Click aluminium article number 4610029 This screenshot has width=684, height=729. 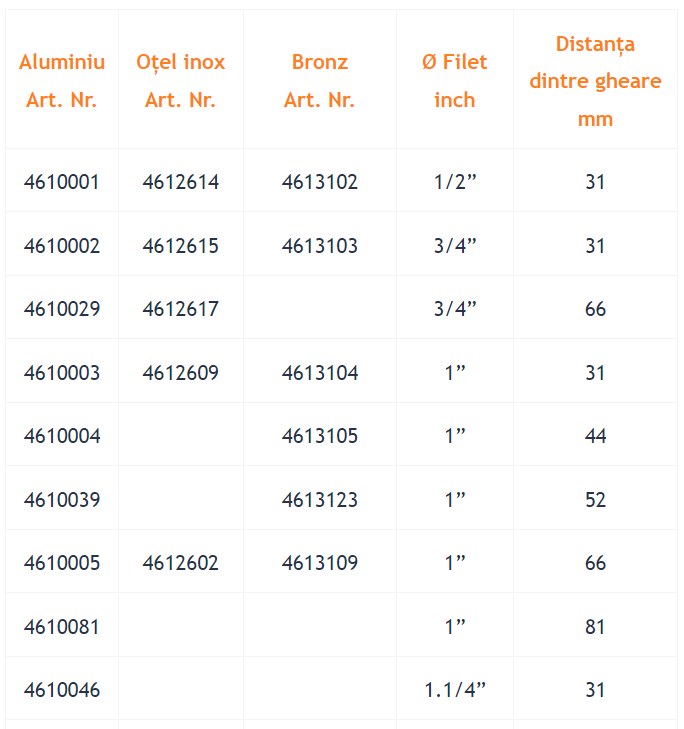click(62, 309)
